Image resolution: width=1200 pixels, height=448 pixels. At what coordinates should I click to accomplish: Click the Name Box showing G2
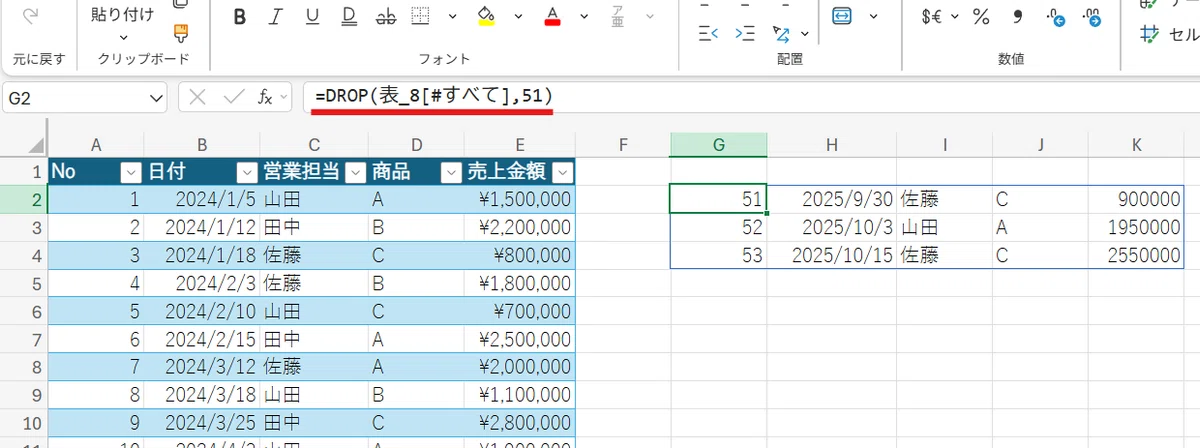pyautogui.click(x=75, y=97)
